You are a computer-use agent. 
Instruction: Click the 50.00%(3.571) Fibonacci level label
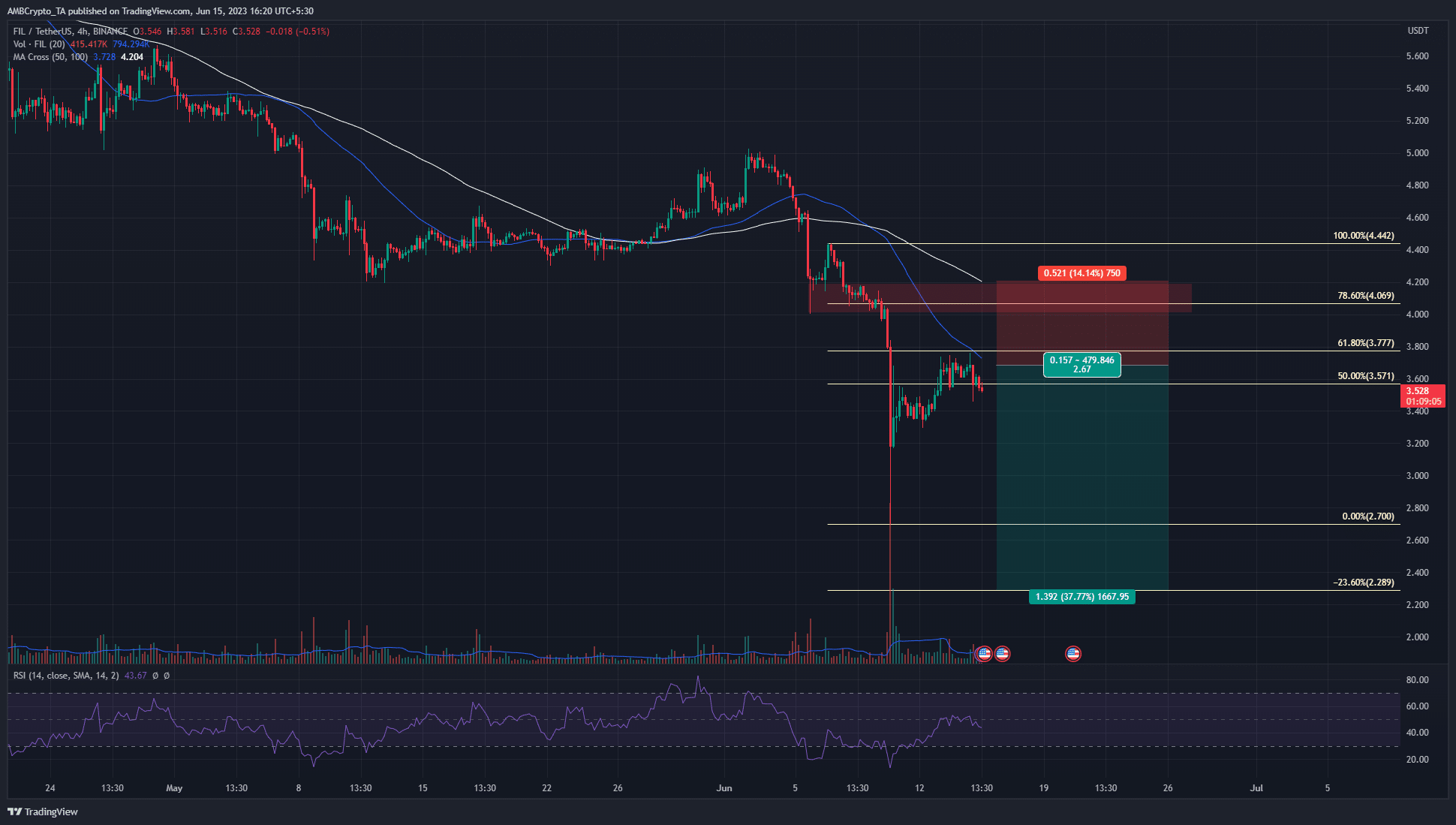(1365, 376)
